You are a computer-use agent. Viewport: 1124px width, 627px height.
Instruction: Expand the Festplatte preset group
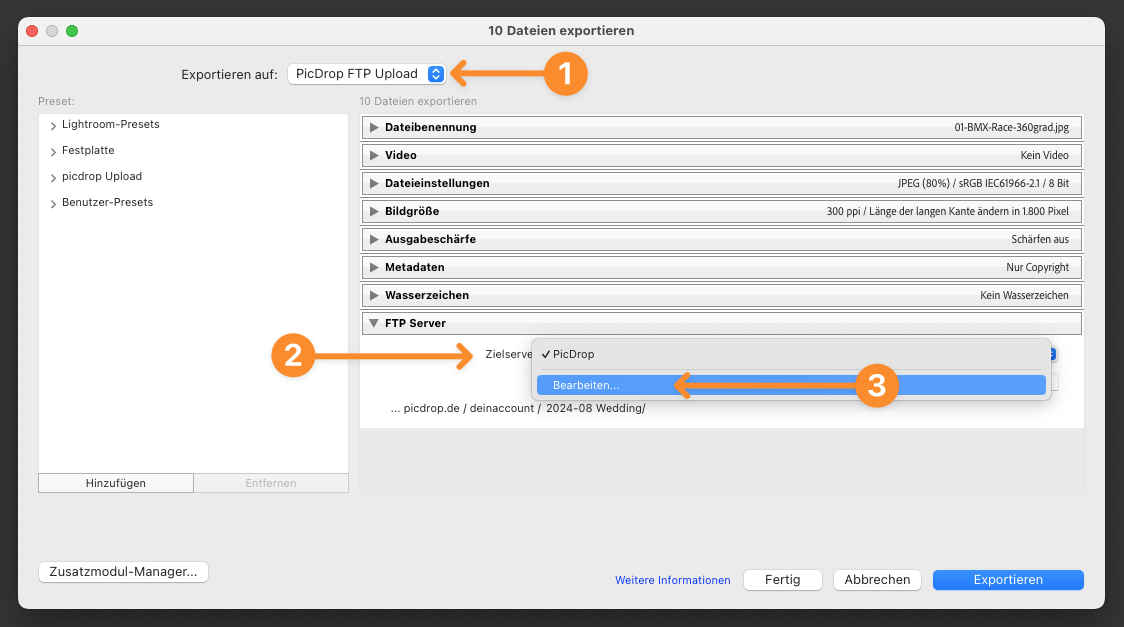[53, 152]
